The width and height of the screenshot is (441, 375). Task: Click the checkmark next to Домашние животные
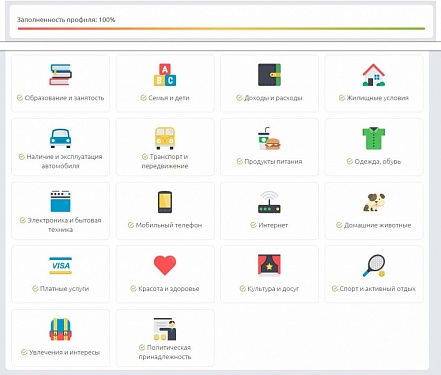339,225
